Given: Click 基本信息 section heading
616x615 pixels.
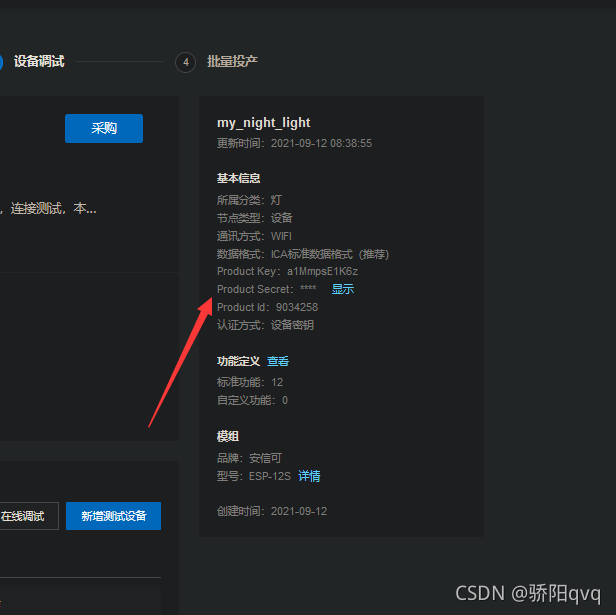Looking at the screenshot, I should [238, 178].
